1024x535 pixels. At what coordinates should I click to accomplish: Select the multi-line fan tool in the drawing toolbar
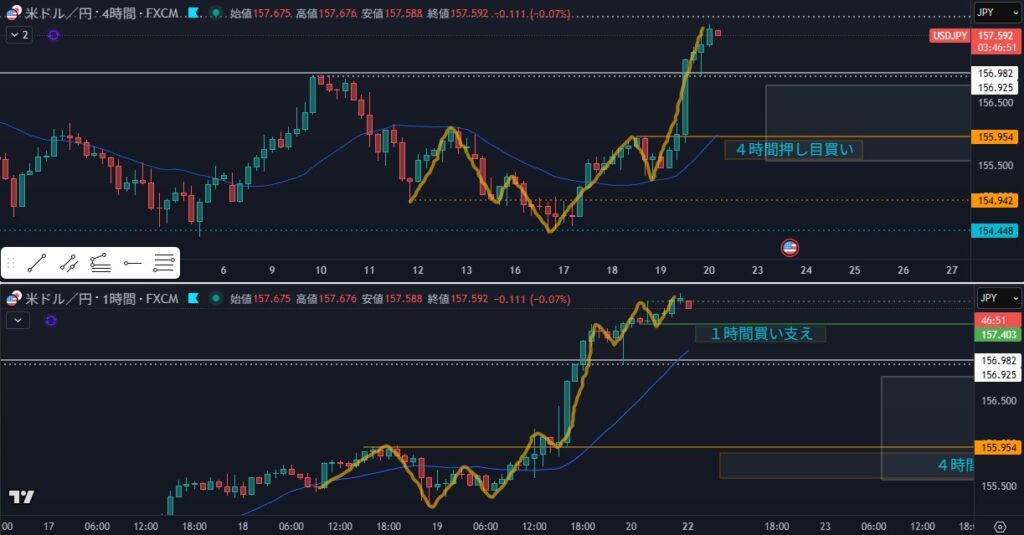(100, 264)
